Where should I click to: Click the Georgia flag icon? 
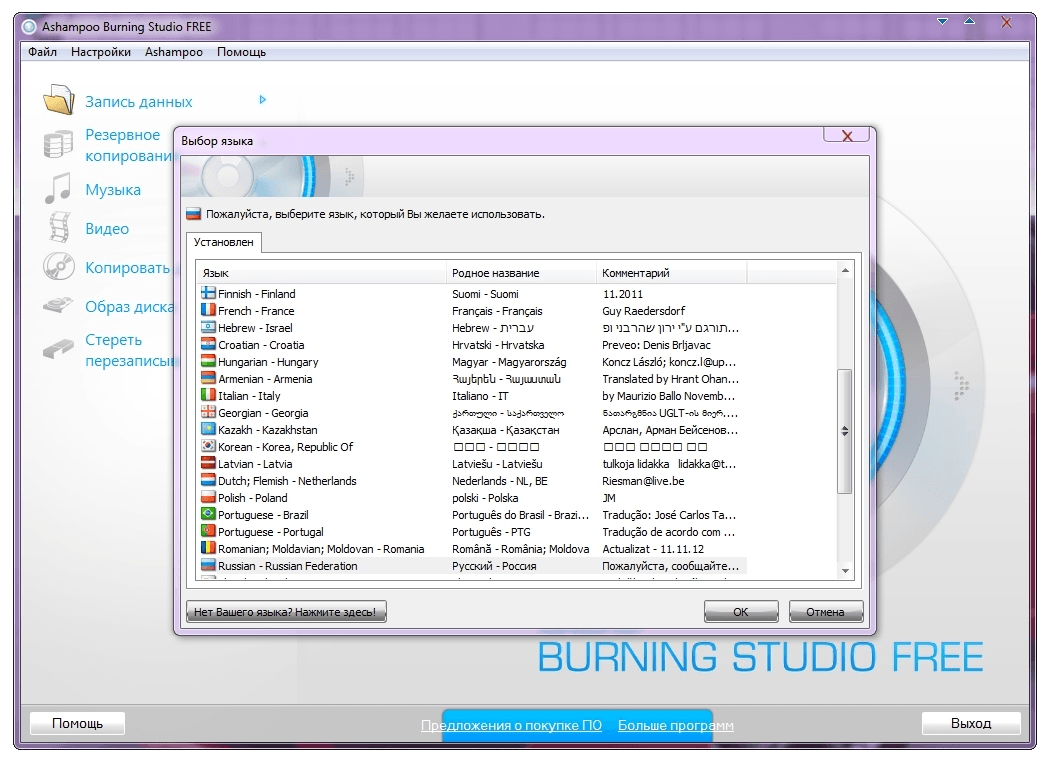(208, 412)
